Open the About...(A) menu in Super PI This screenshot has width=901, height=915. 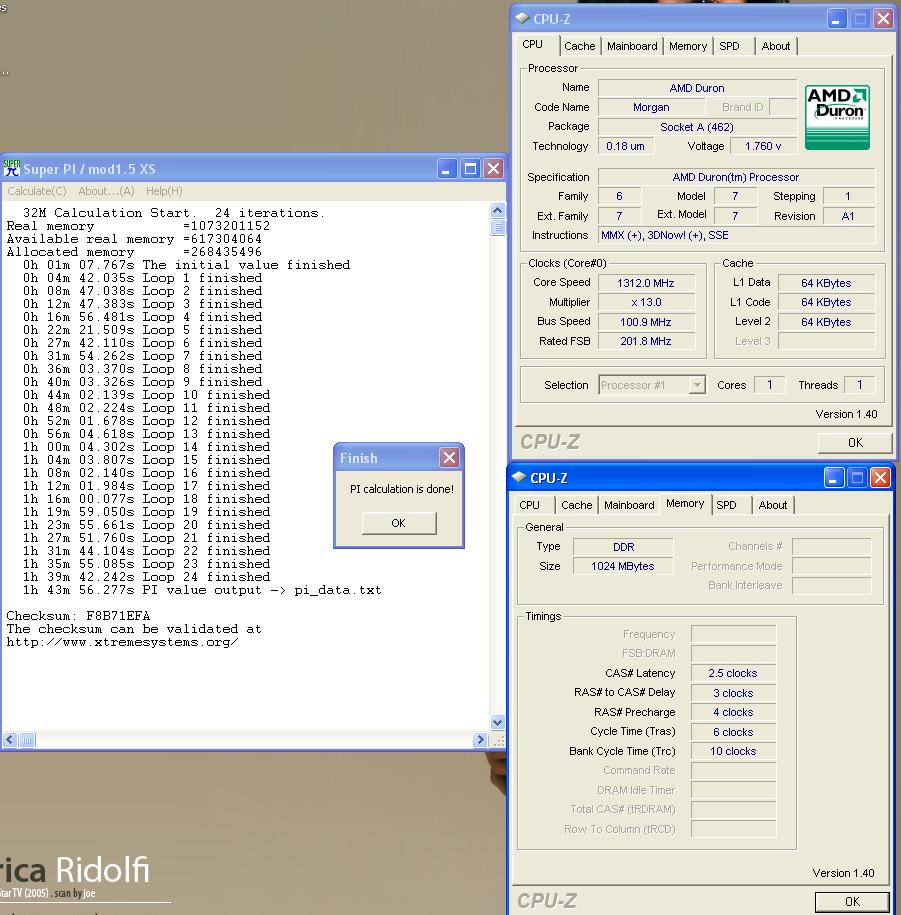point(106,191)
